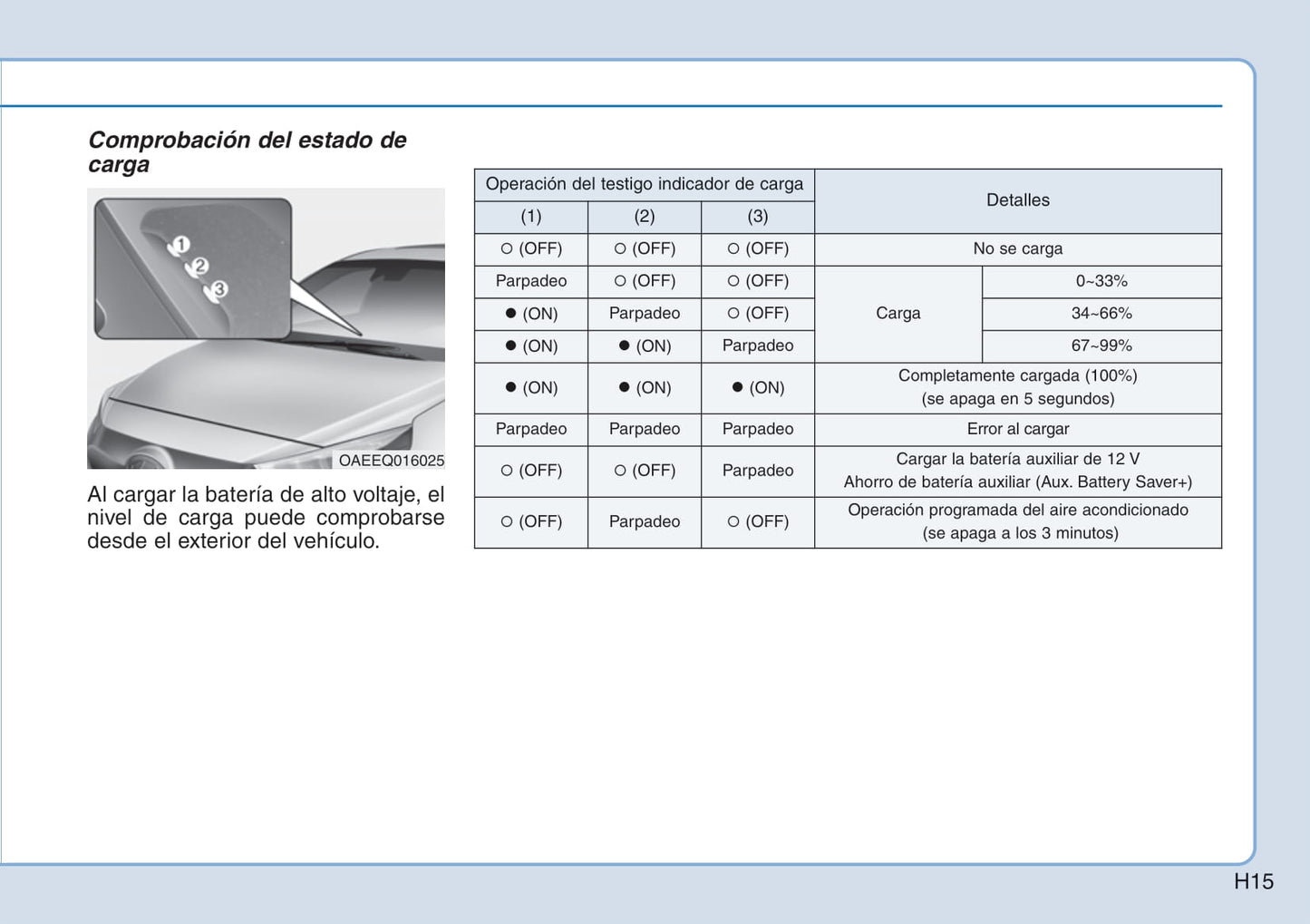Click the page number H15

(x=1253, y=881)
